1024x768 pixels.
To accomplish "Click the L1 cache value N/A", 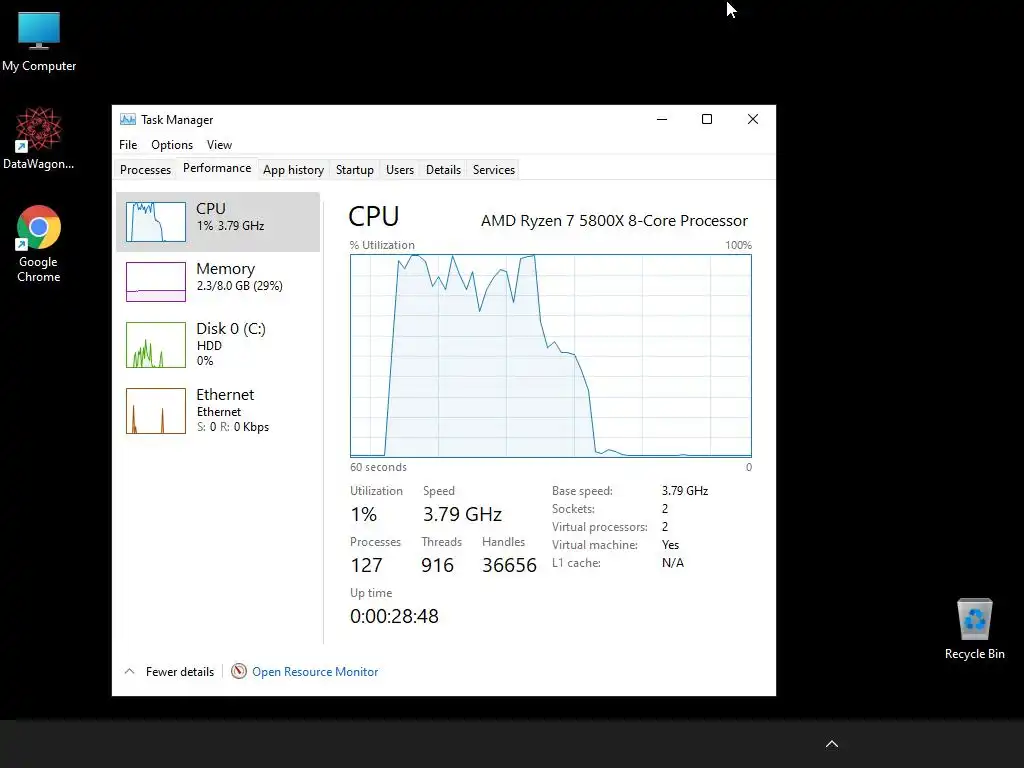I will [x=673, y=563].
